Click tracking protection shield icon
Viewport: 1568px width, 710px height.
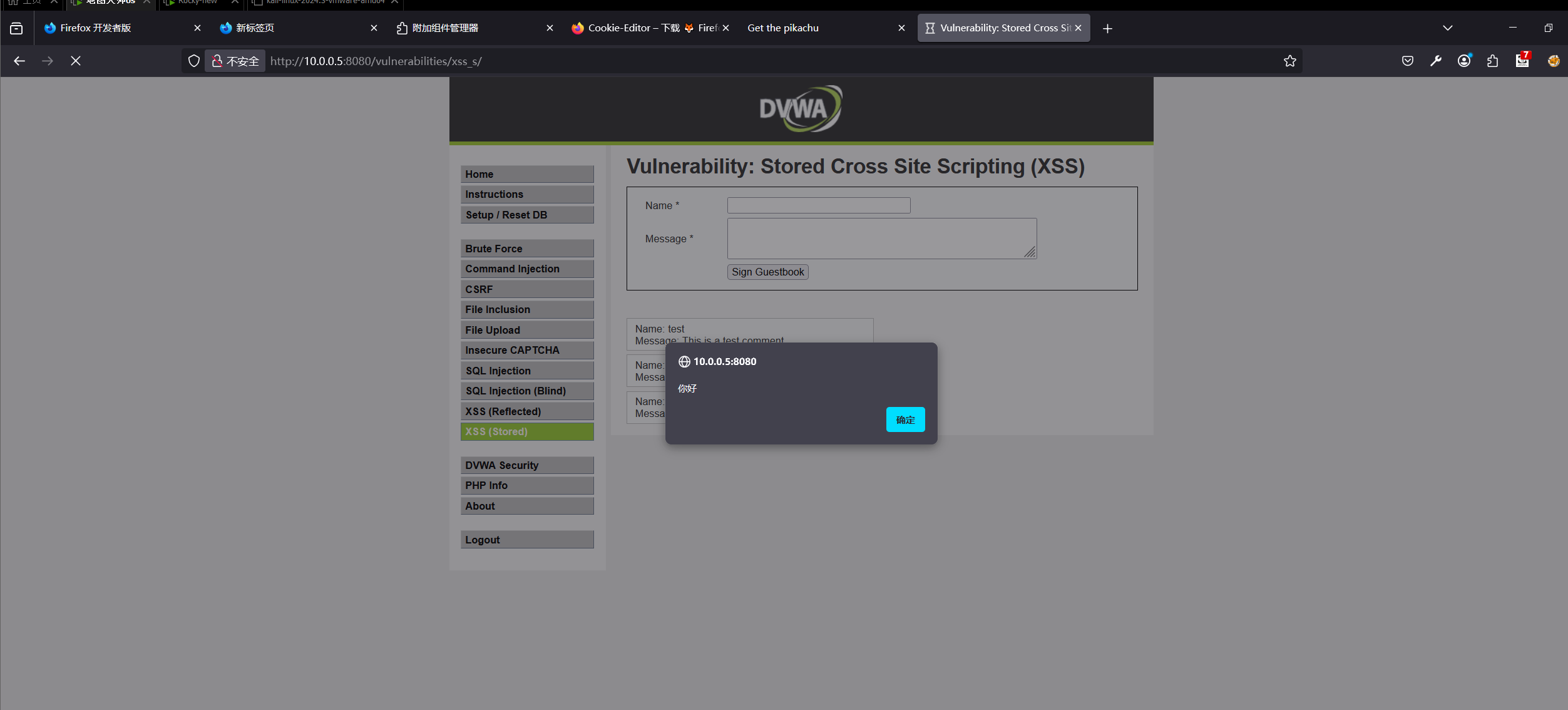coord(194,61)
